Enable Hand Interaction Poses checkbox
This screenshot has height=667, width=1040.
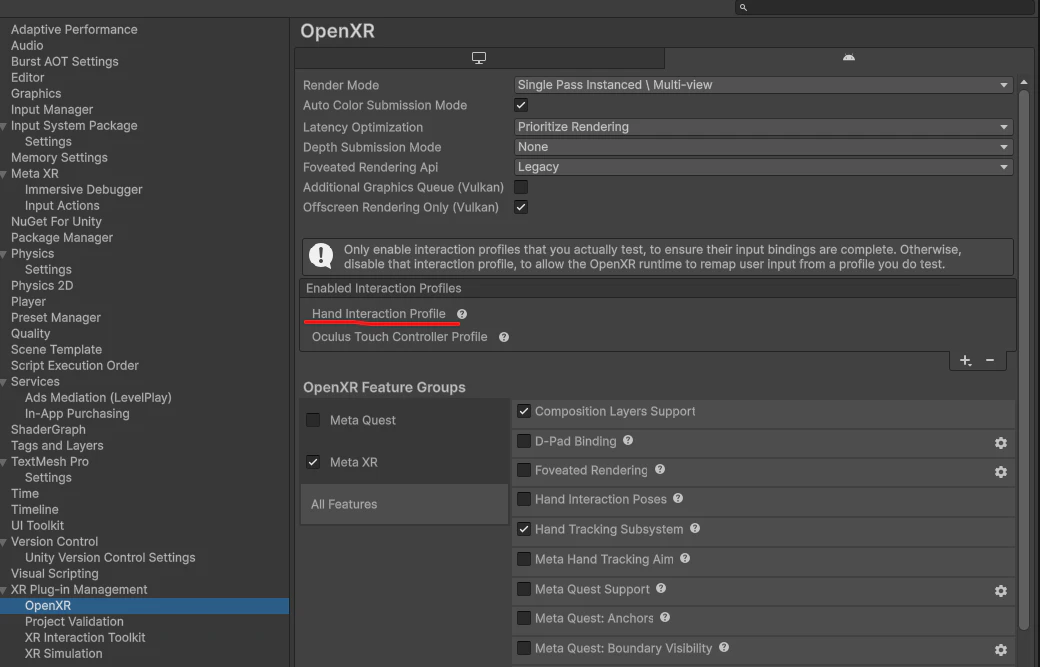(x=524, y=499)
